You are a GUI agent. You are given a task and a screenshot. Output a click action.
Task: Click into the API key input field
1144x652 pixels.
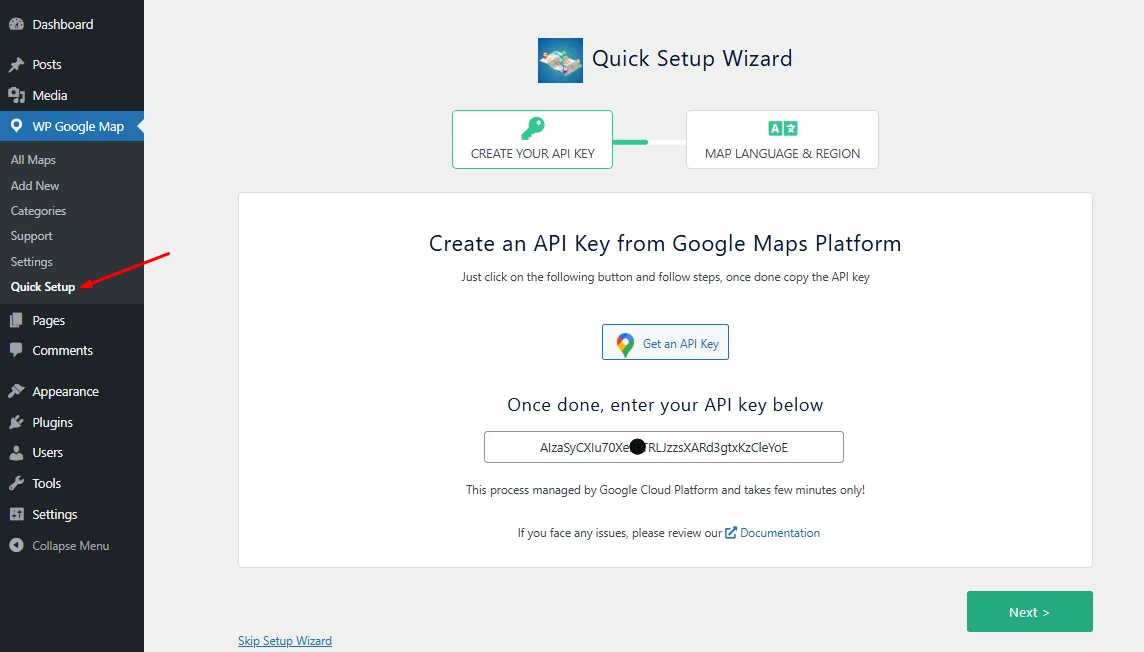tap(664, 447)
